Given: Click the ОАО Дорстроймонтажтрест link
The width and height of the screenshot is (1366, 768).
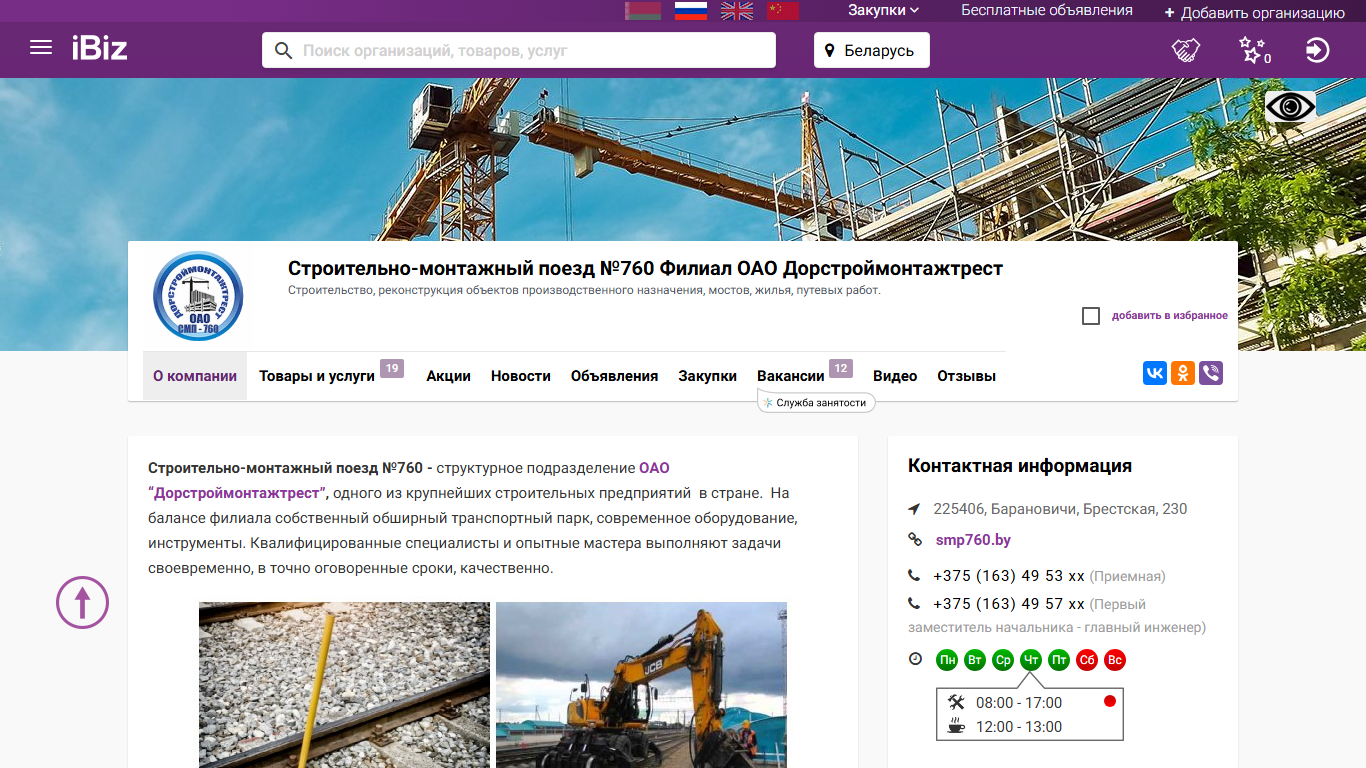Looking at the screenshot, I should point(409,480).
